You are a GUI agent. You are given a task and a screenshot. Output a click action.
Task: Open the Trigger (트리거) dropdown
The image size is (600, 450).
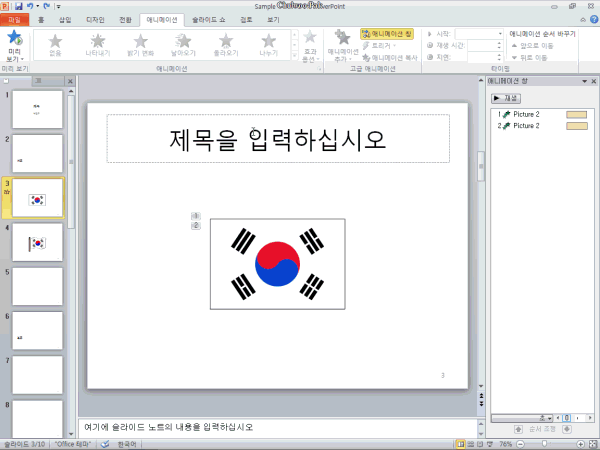(x=379, y=46)
